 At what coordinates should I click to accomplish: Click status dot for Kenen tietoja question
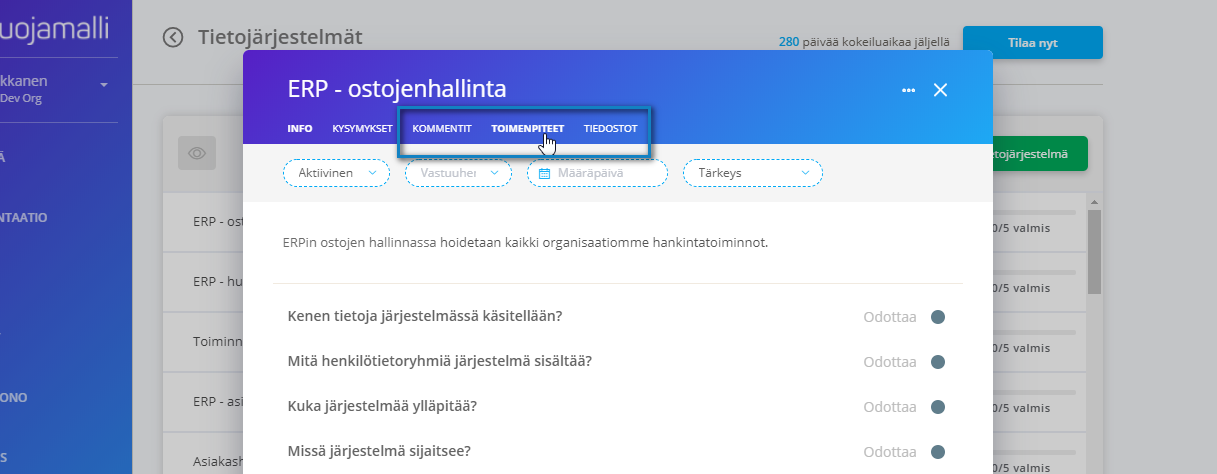937,317
